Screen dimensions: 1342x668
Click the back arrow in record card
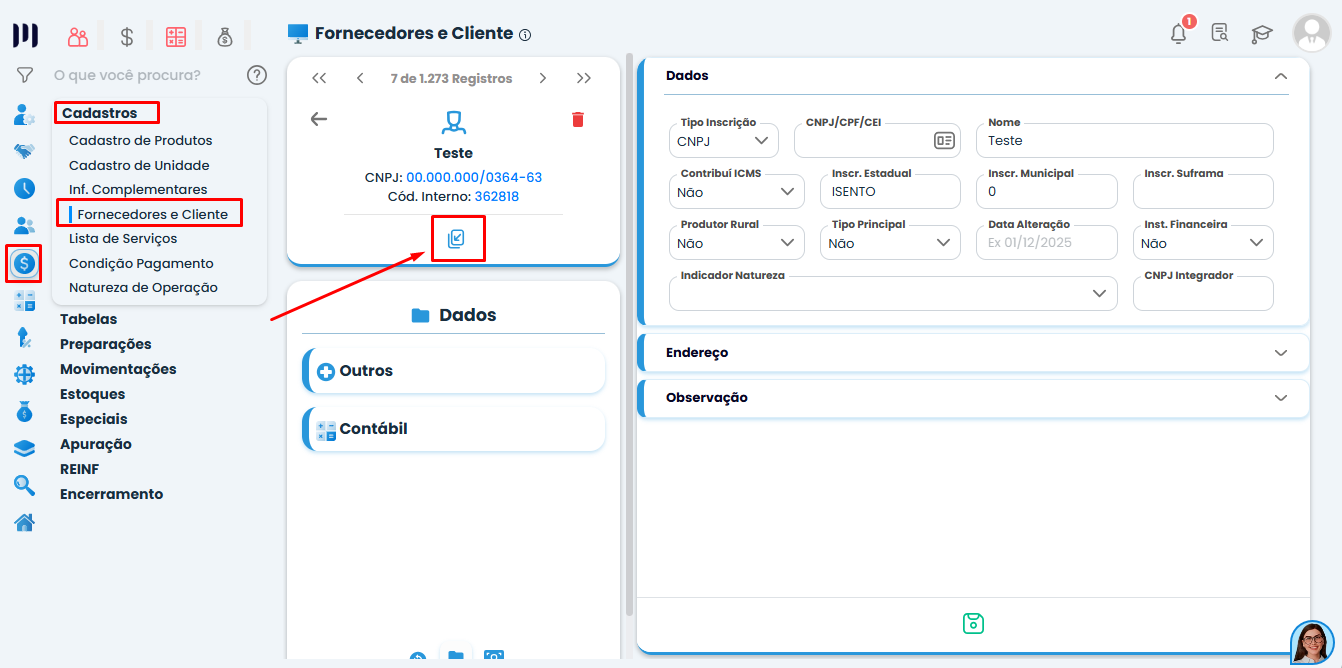tap(319, 119)
